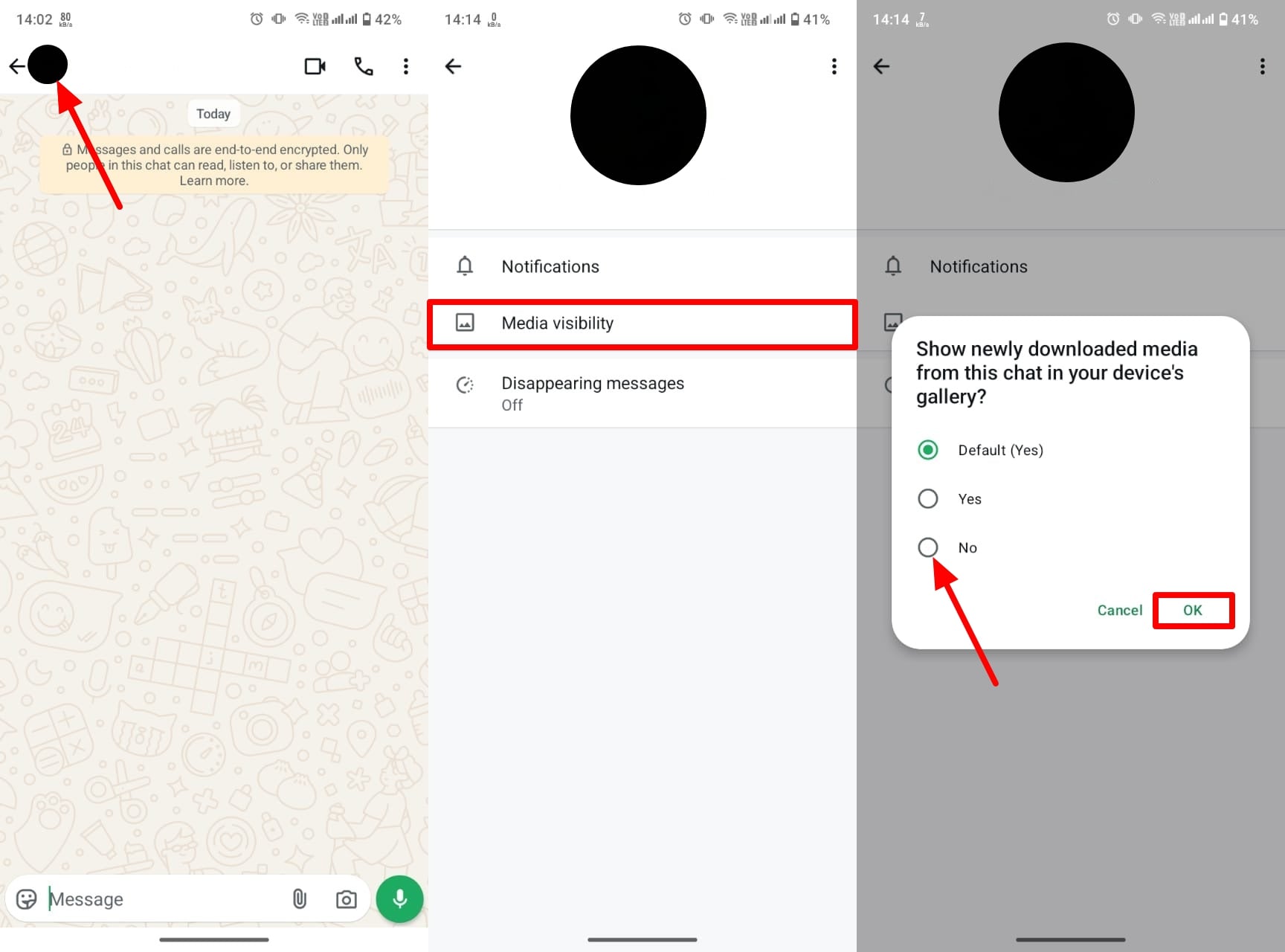Open Learn more about encryption
This screenshot has width=1285, height=952.
click(213, 180)
